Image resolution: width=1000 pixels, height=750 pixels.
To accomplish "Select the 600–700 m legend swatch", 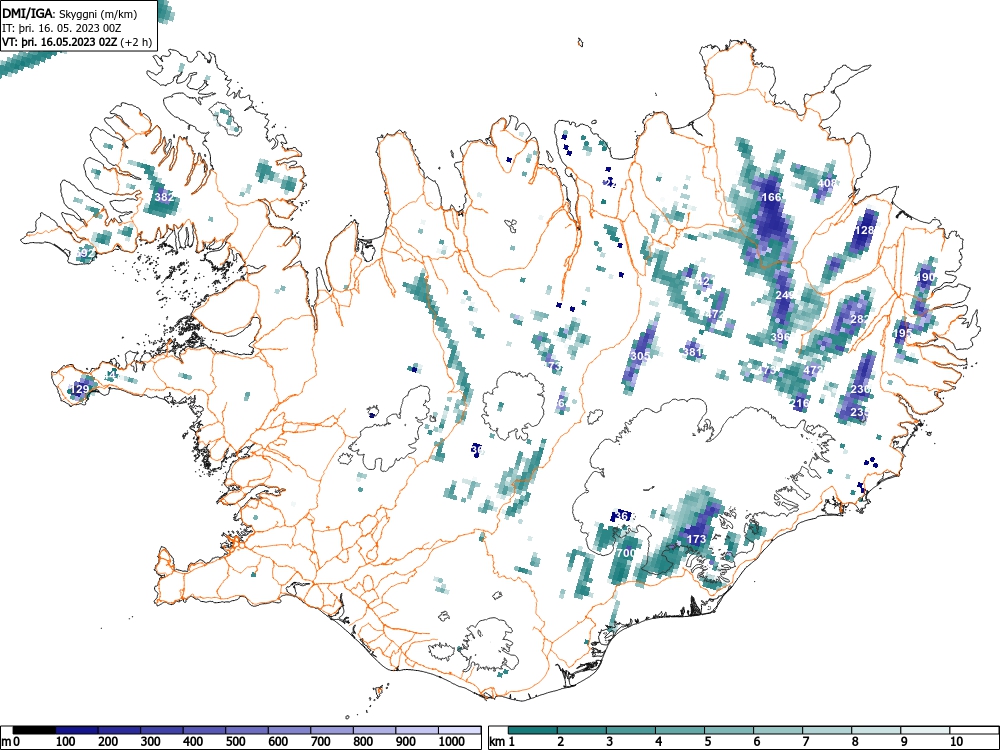I will (x=290, y=730).
